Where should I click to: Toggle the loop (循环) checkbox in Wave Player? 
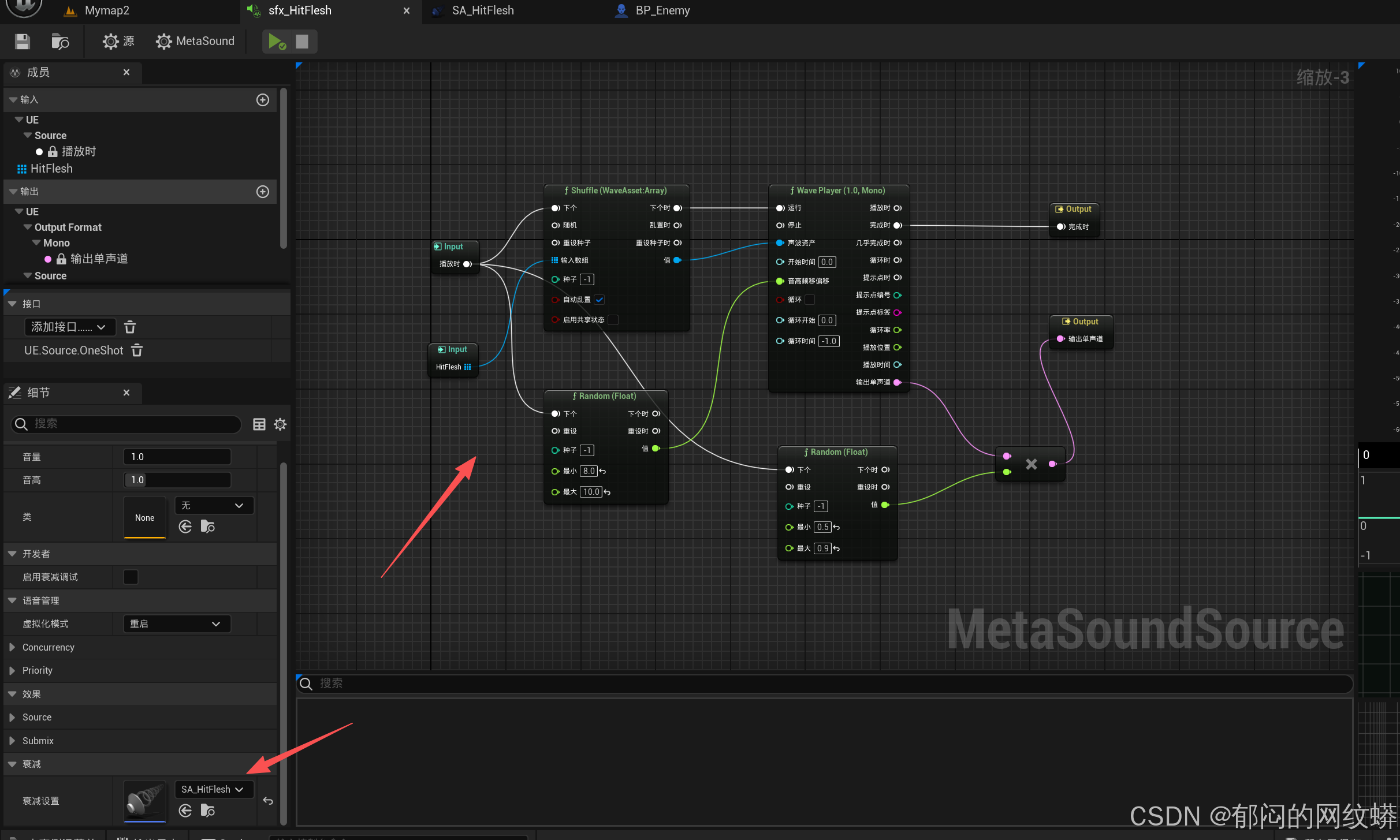click(x=810, y=300)
